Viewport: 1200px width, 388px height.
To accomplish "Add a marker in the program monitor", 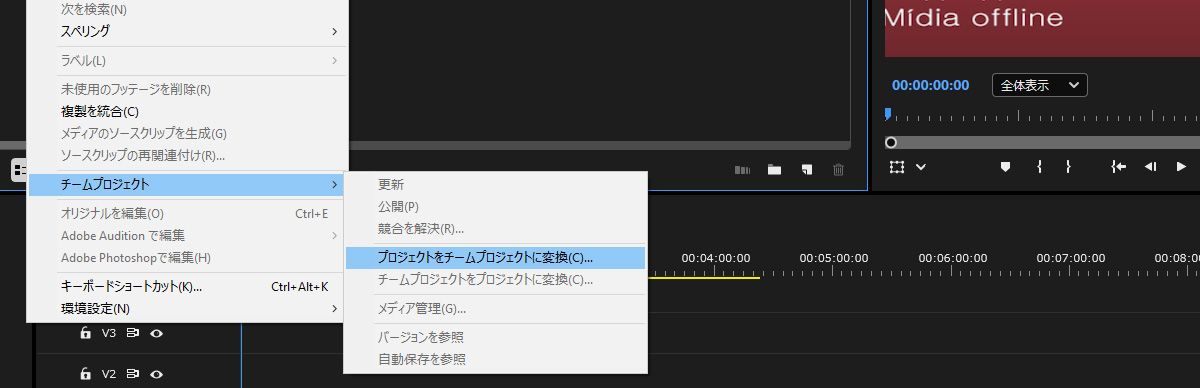I will pos(1006,167).
